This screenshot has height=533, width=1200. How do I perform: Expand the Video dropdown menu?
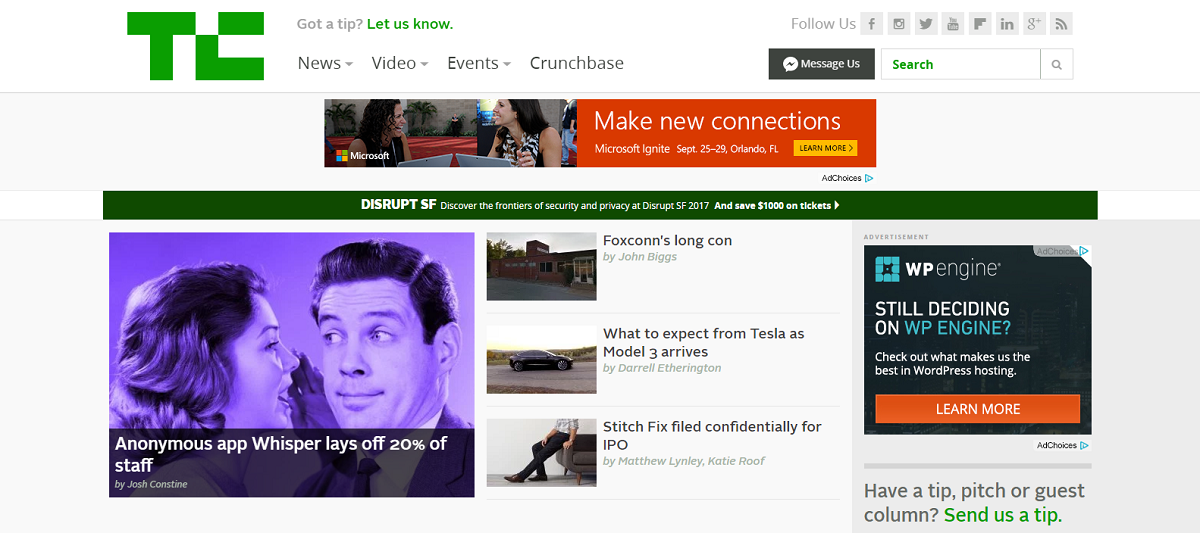[400, 63]
